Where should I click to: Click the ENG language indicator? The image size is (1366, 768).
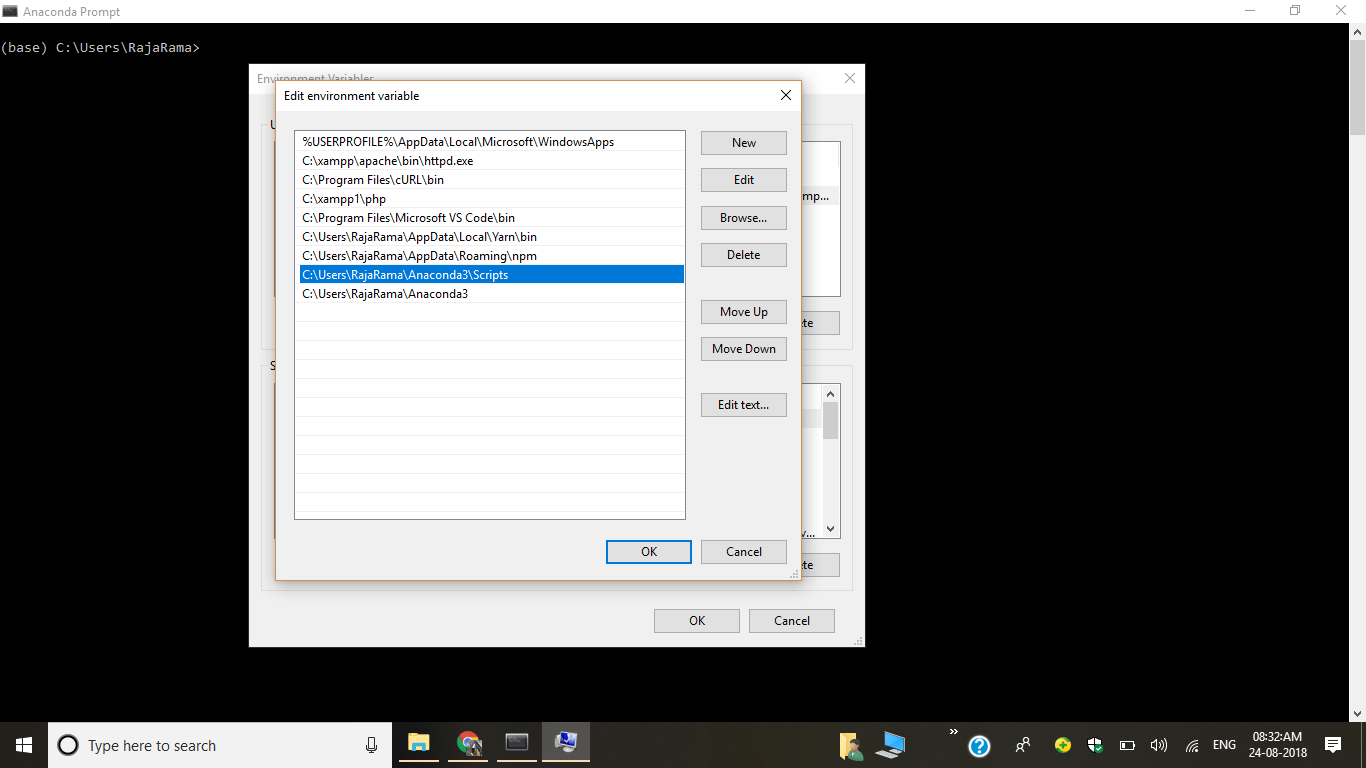pyautogui.click(x=1224, y=745)
